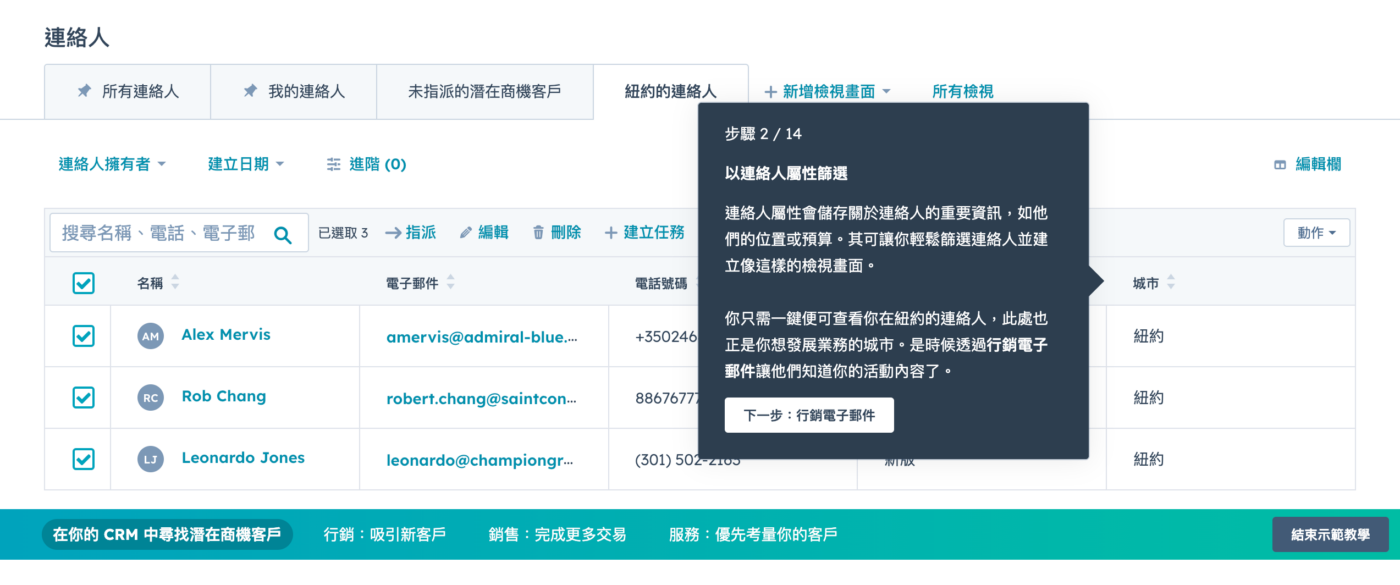Click into the 搜尋名稱 search field
1400x585 pixels.
pyautogui.click(x=158, y=233)
